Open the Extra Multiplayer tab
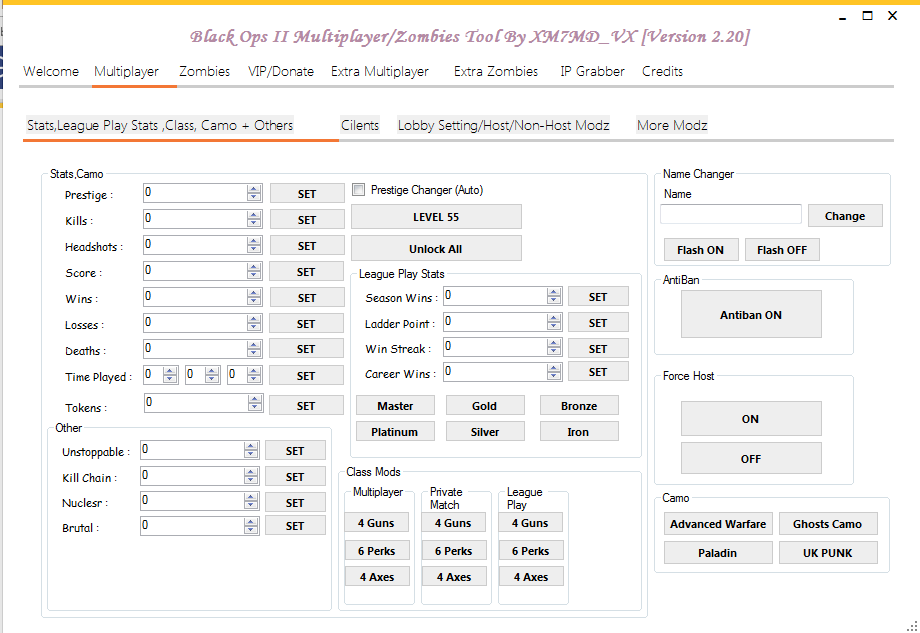This screenshot has height=633, width=920. click(x=380, y=72)
